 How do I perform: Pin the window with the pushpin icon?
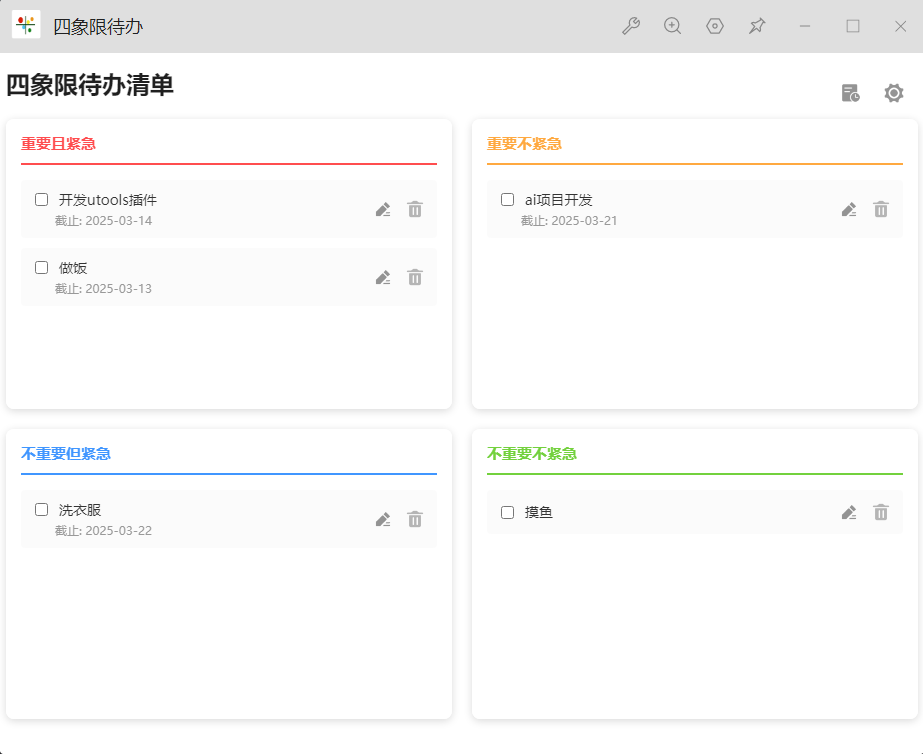[757, 26]
